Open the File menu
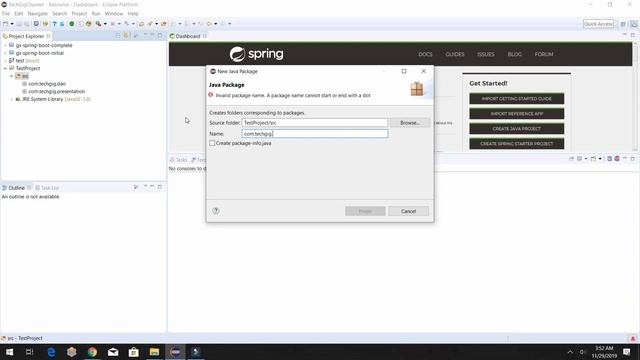The height and width of the screenshot is (360, 640). [6, 13]
